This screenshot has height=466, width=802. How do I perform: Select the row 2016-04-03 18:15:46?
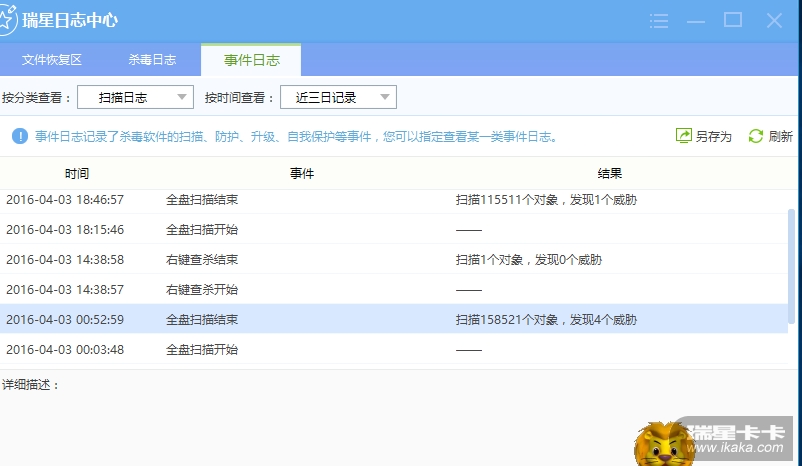(394, 230)
